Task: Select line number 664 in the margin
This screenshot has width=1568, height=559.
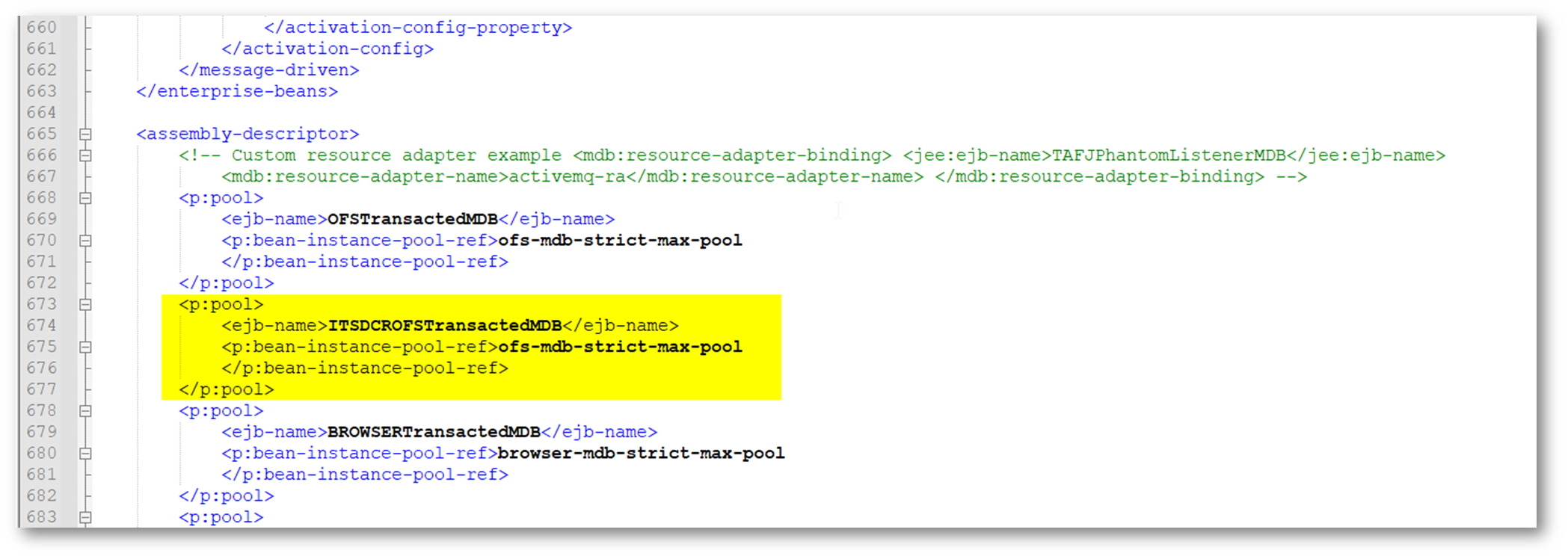Action: [42, 113]
